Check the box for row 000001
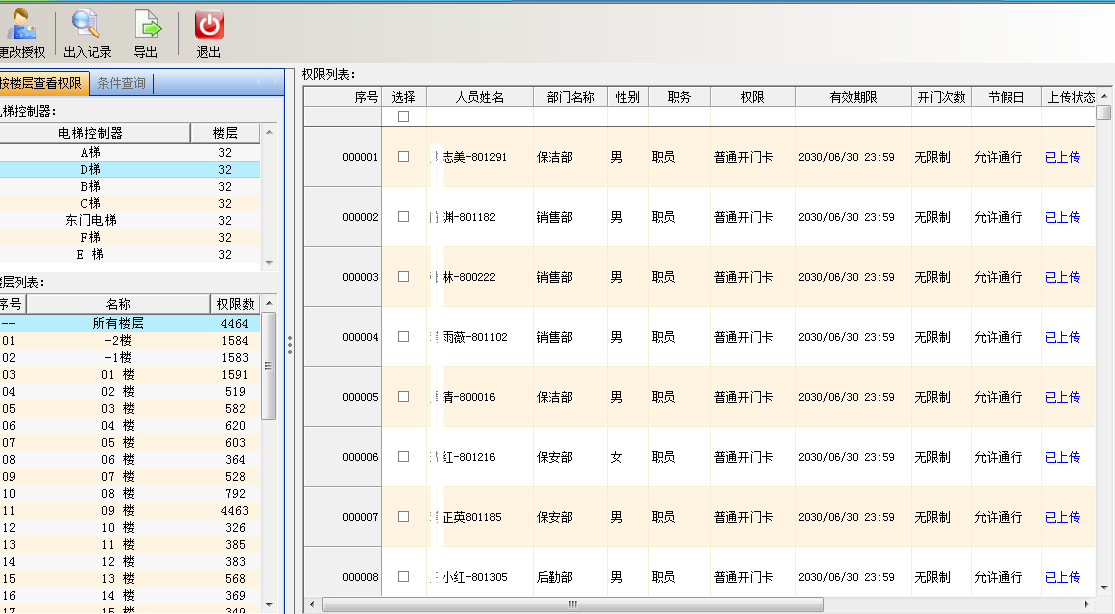This screenshot has width=1115, height=614. [403, 157]
